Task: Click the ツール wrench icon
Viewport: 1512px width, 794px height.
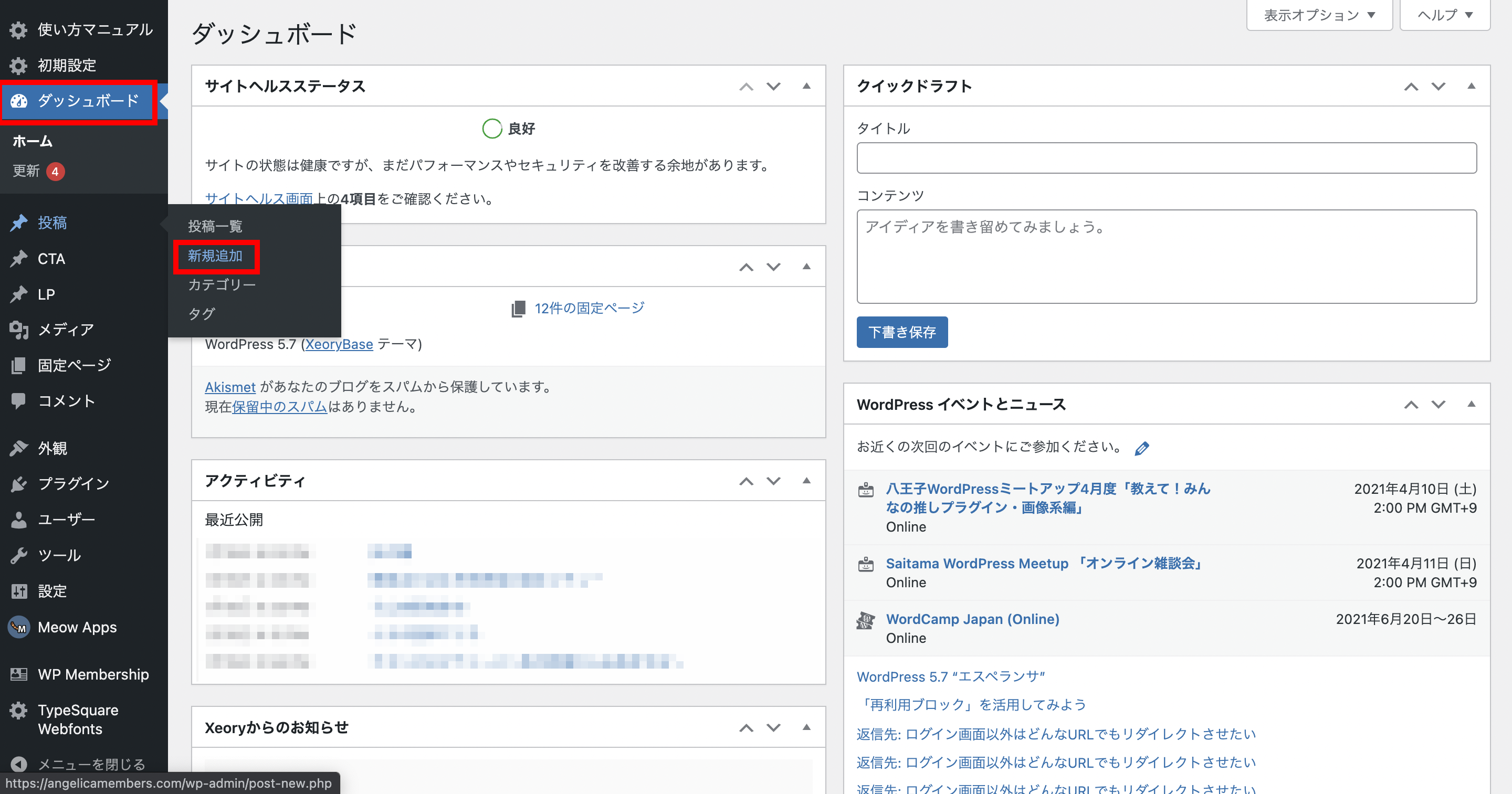Action: tap(19, 556)
